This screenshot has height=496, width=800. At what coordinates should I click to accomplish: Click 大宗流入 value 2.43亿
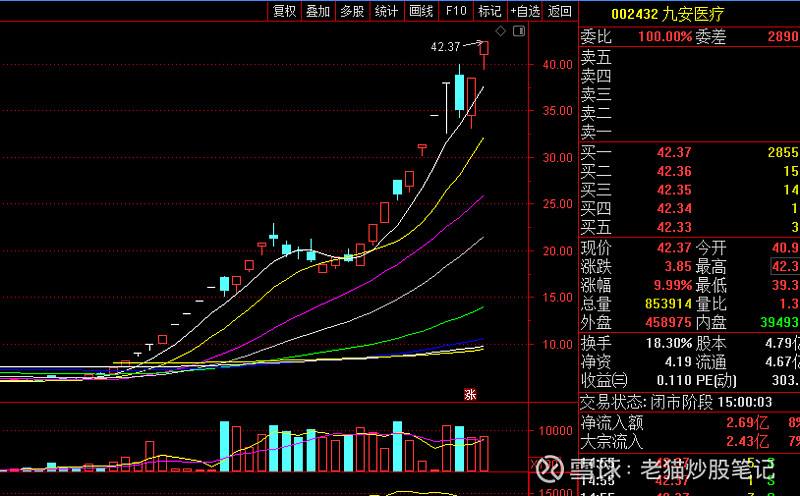click(x=747, y=441)
